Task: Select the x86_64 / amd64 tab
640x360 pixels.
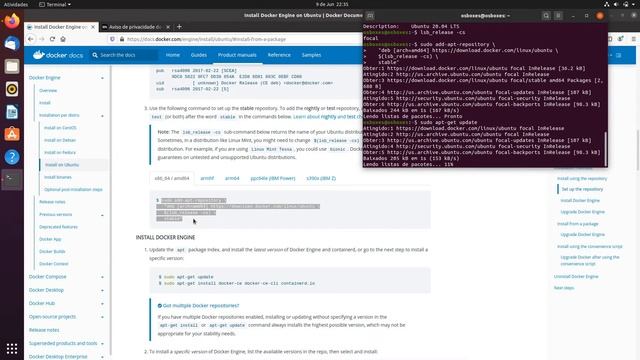Action: coord(172,178)
